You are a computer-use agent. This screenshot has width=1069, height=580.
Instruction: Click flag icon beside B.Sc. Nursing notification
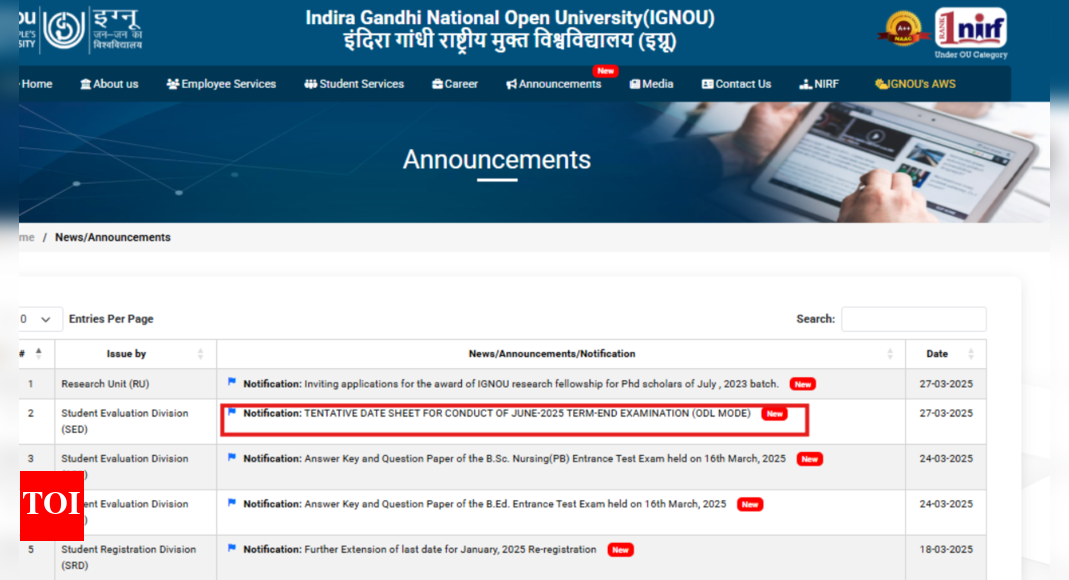pyautogui.click(x=232, y=457)
